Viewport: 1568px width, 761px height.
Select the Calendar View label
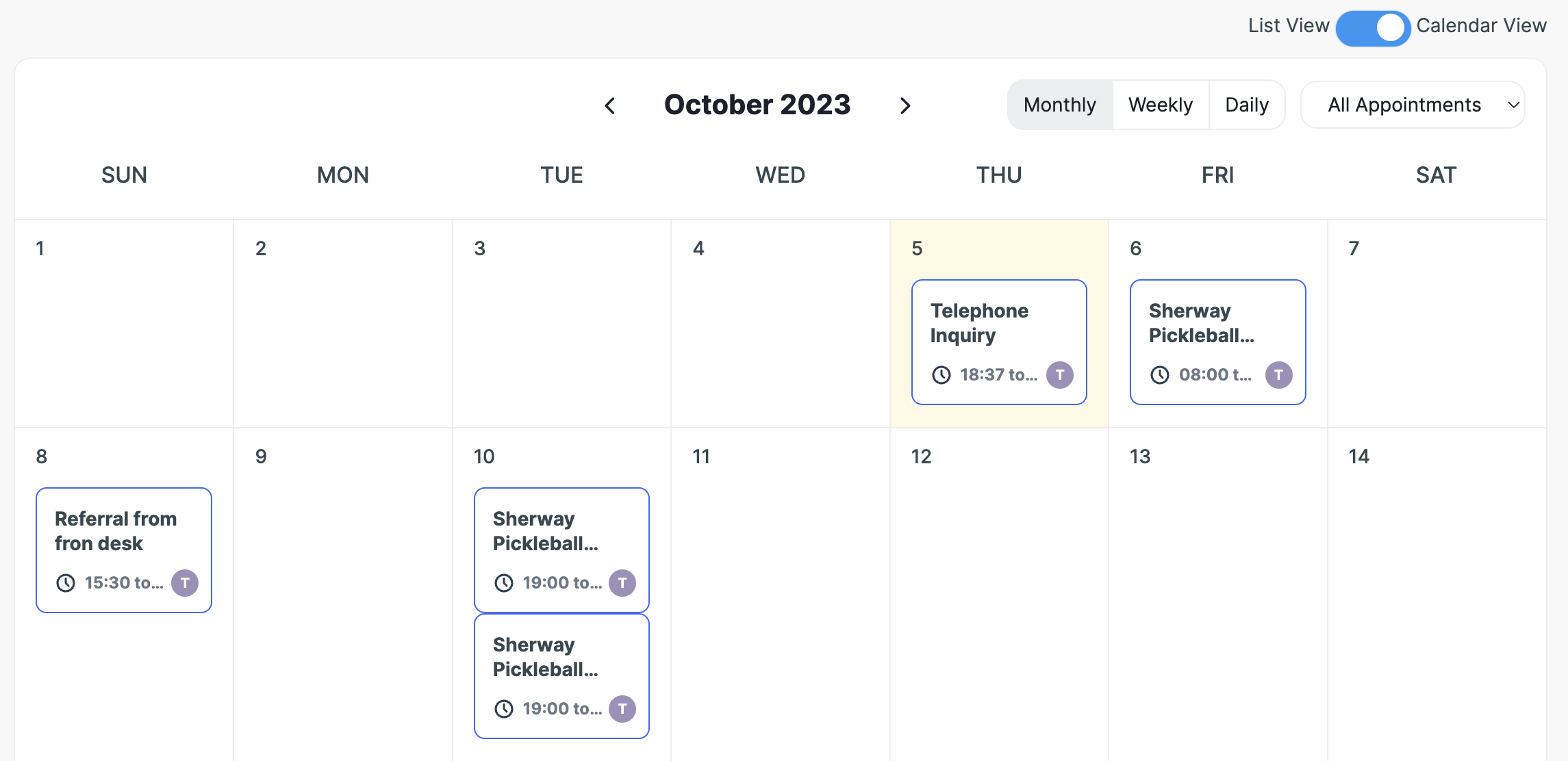[1481, 26]
